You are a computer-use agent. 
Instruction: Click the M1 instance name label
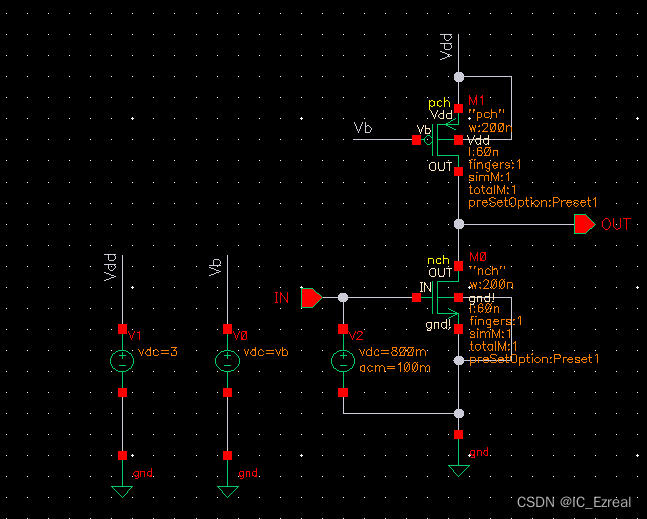click(476, 101)
